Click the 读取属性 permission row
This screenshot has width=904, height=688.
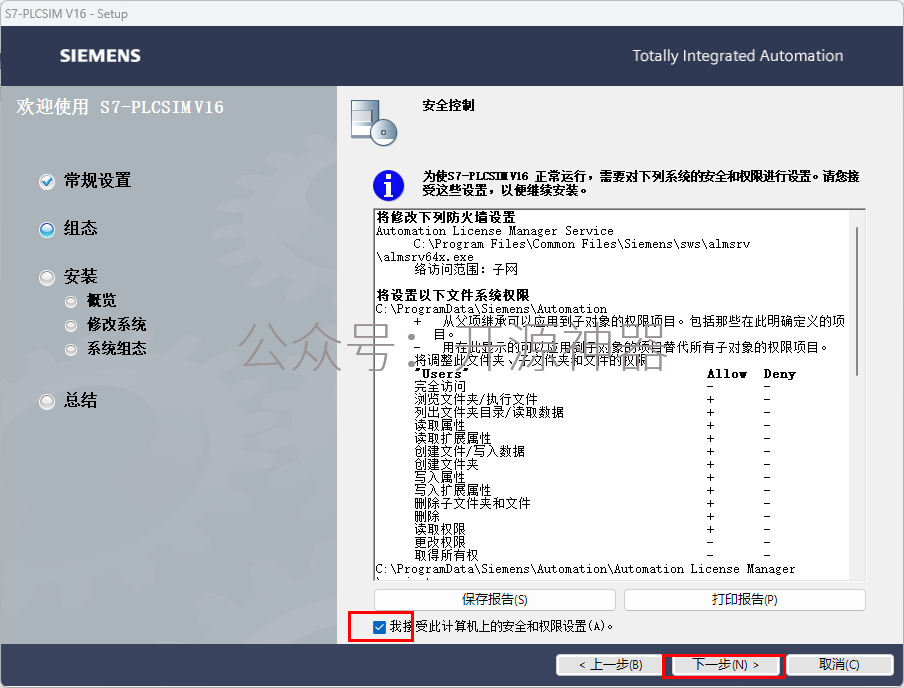(x=593, y=426)
